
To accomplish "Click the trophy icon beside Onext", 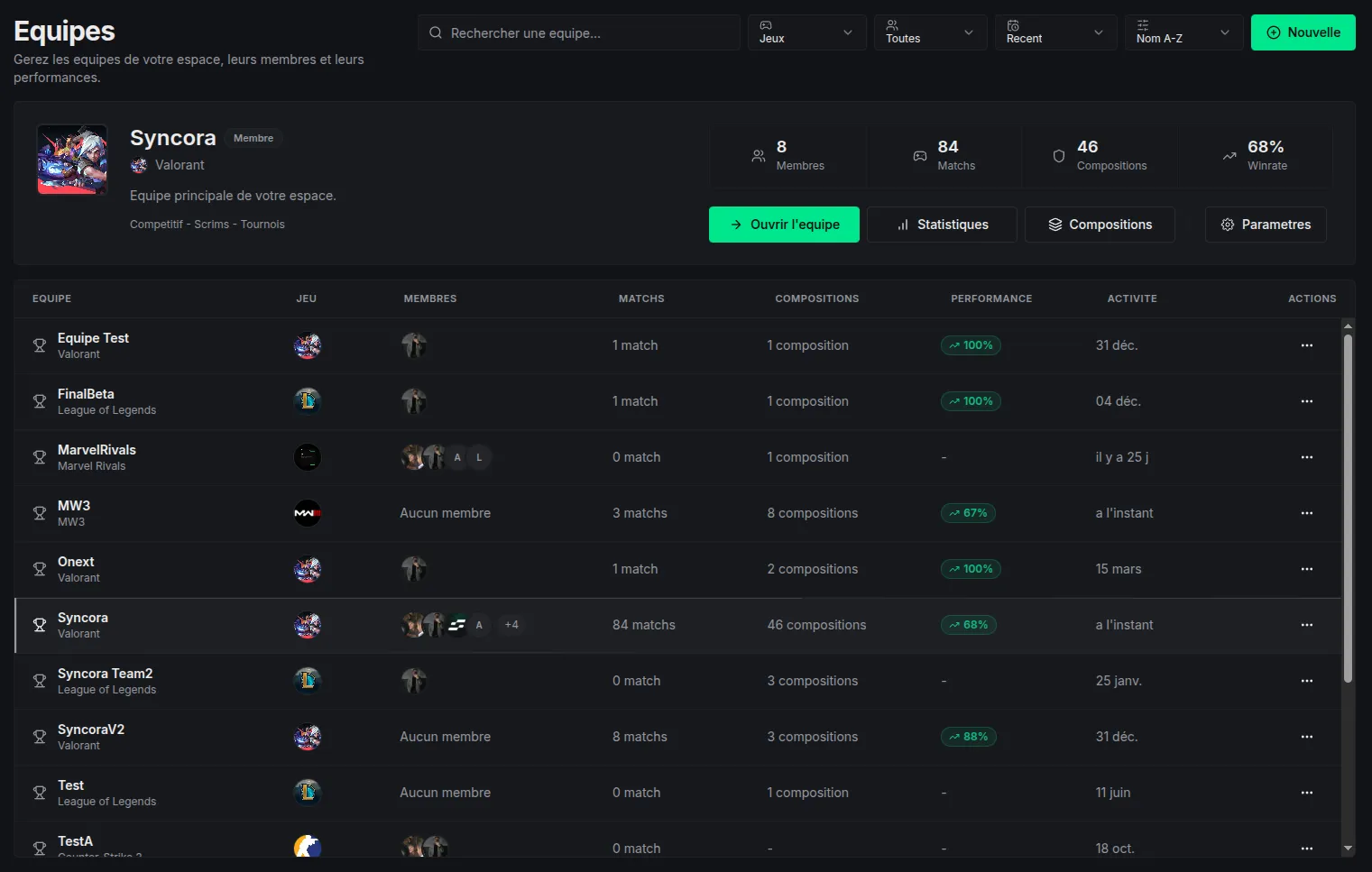I will [40, 569].
